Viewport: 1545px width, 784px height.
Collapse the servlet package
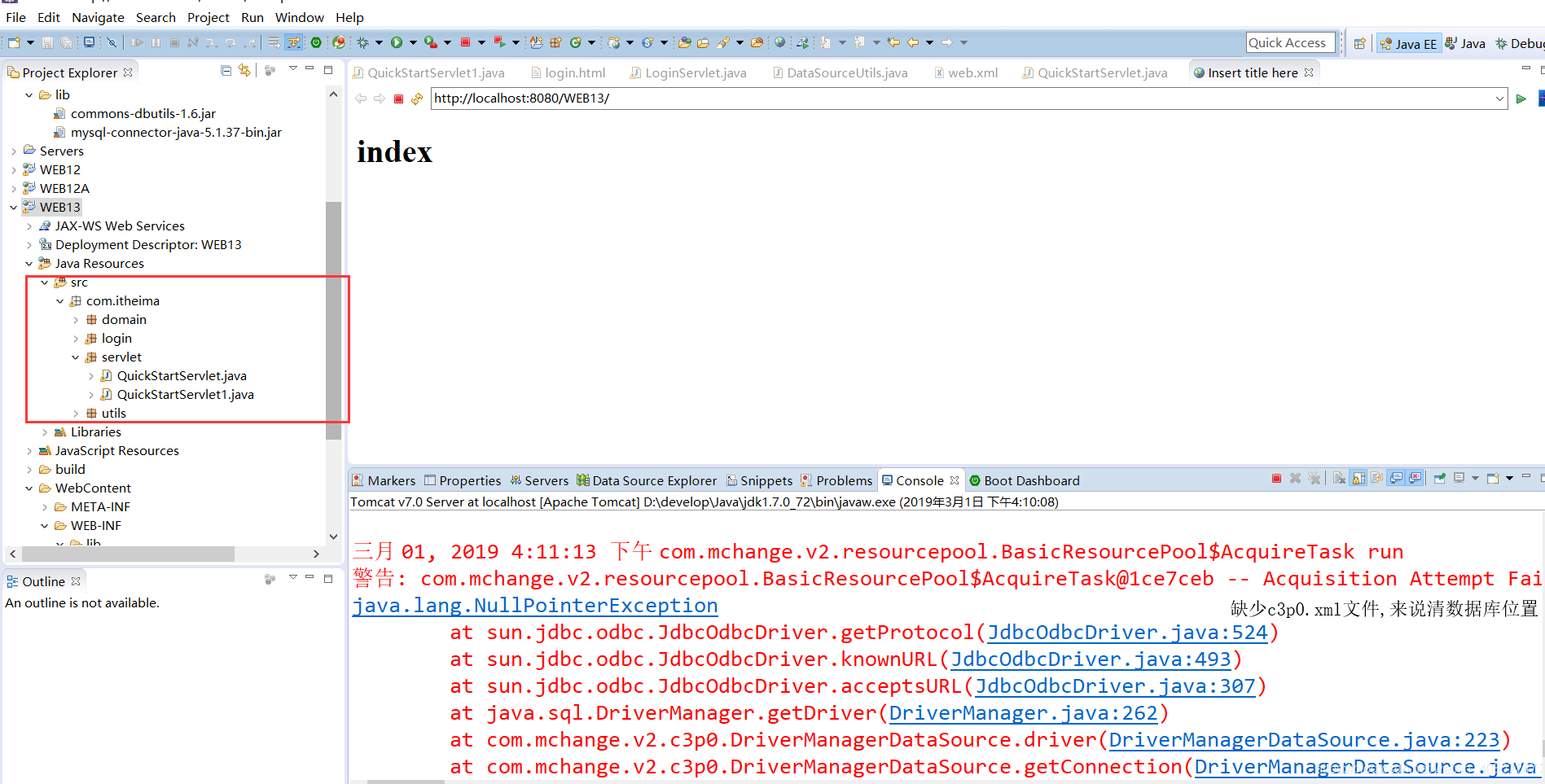coord(76,357)
